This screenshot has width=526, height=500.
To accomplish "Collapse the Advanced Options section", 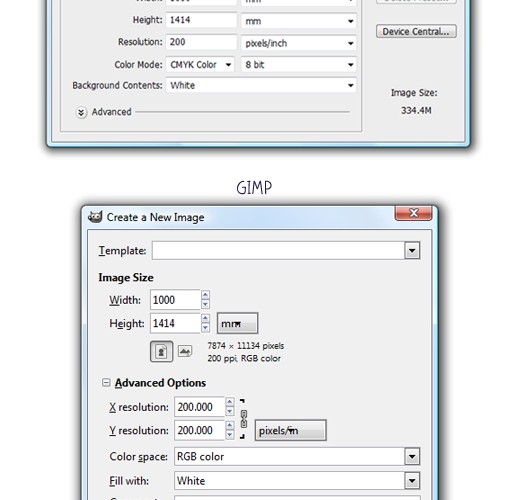I will 106,383.
